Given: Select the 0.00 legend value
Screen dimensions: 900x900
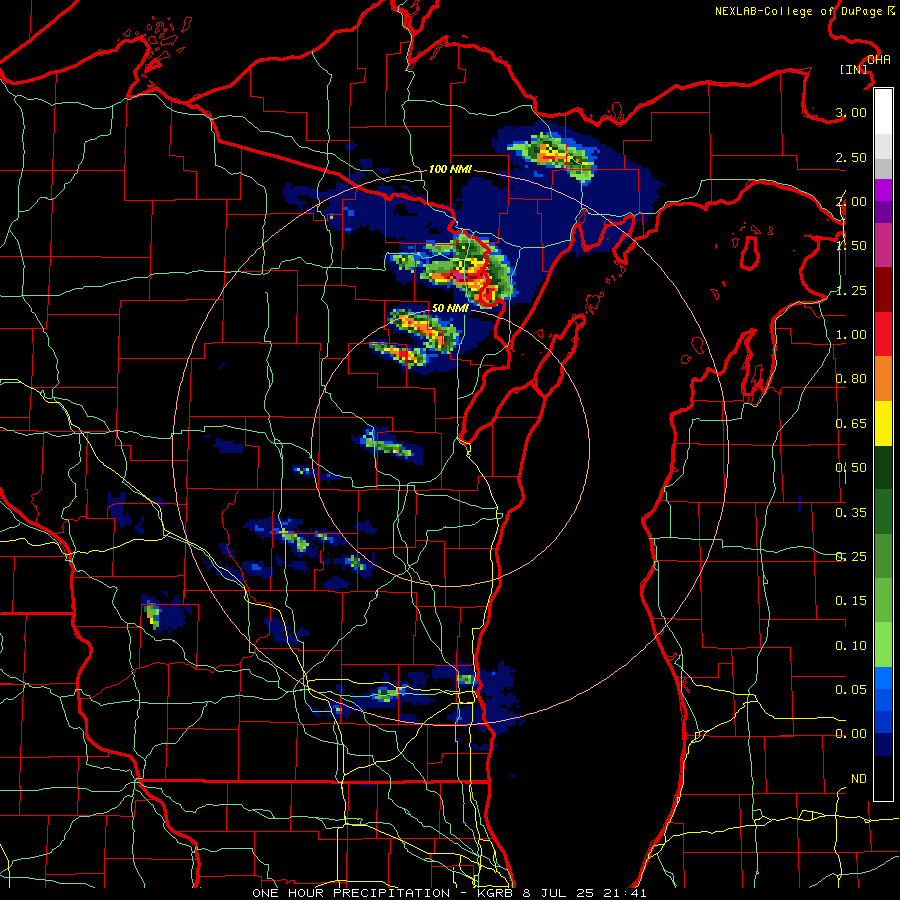Looking at the screenshot, I should point(851,734).
